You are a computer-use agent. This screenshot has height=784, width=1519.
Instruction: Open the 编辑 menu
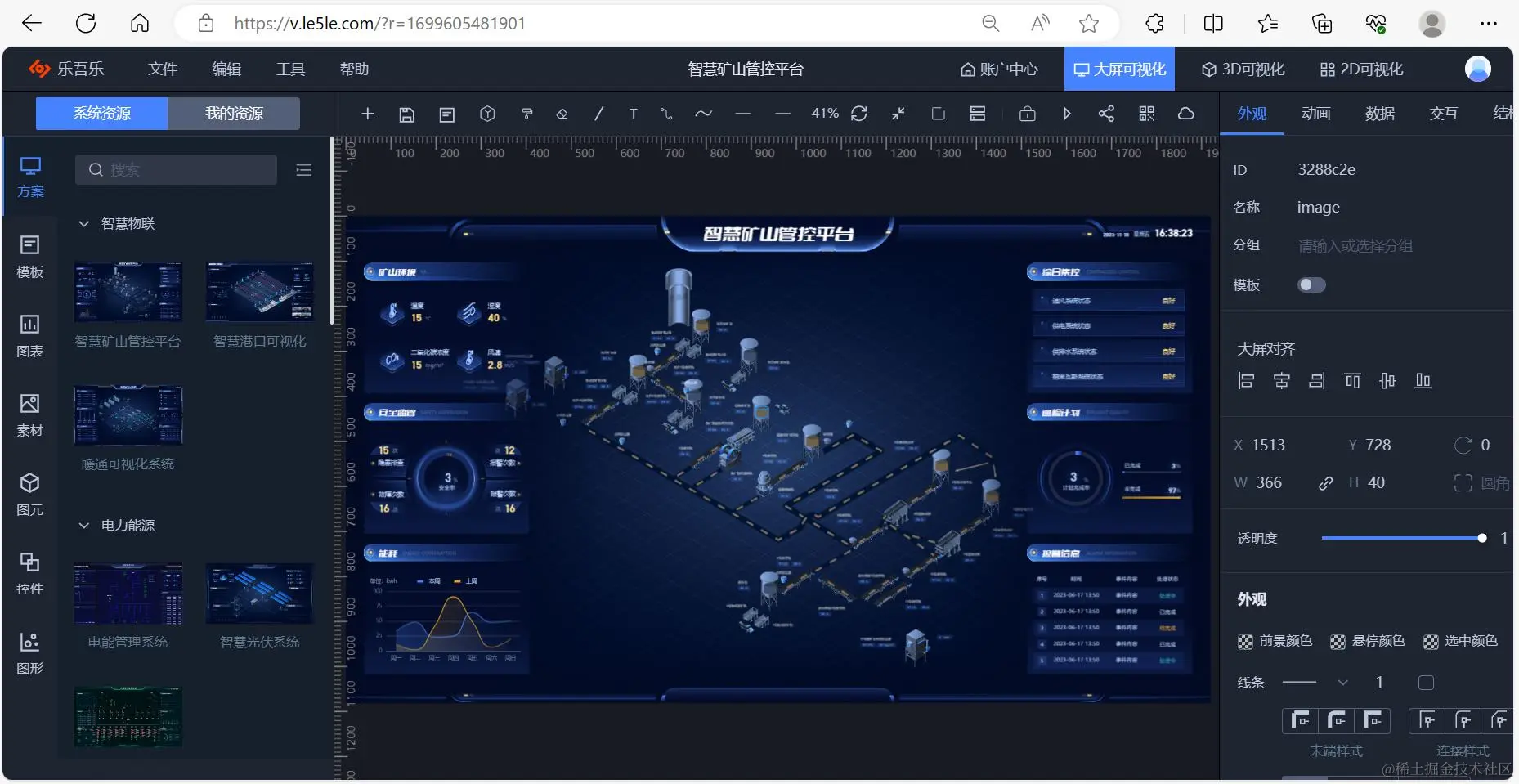point(226,69)
